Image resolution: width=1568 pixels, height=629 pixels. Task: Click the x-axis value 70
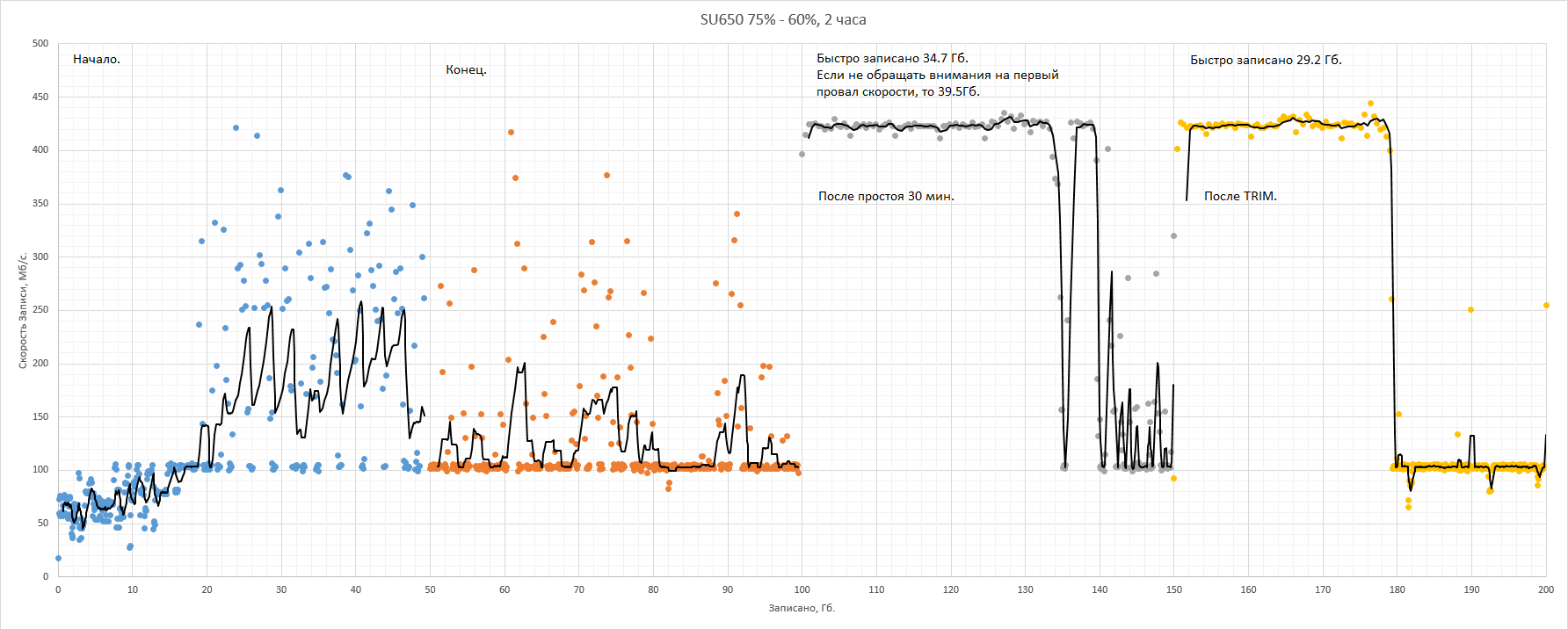tap(579, 589)
